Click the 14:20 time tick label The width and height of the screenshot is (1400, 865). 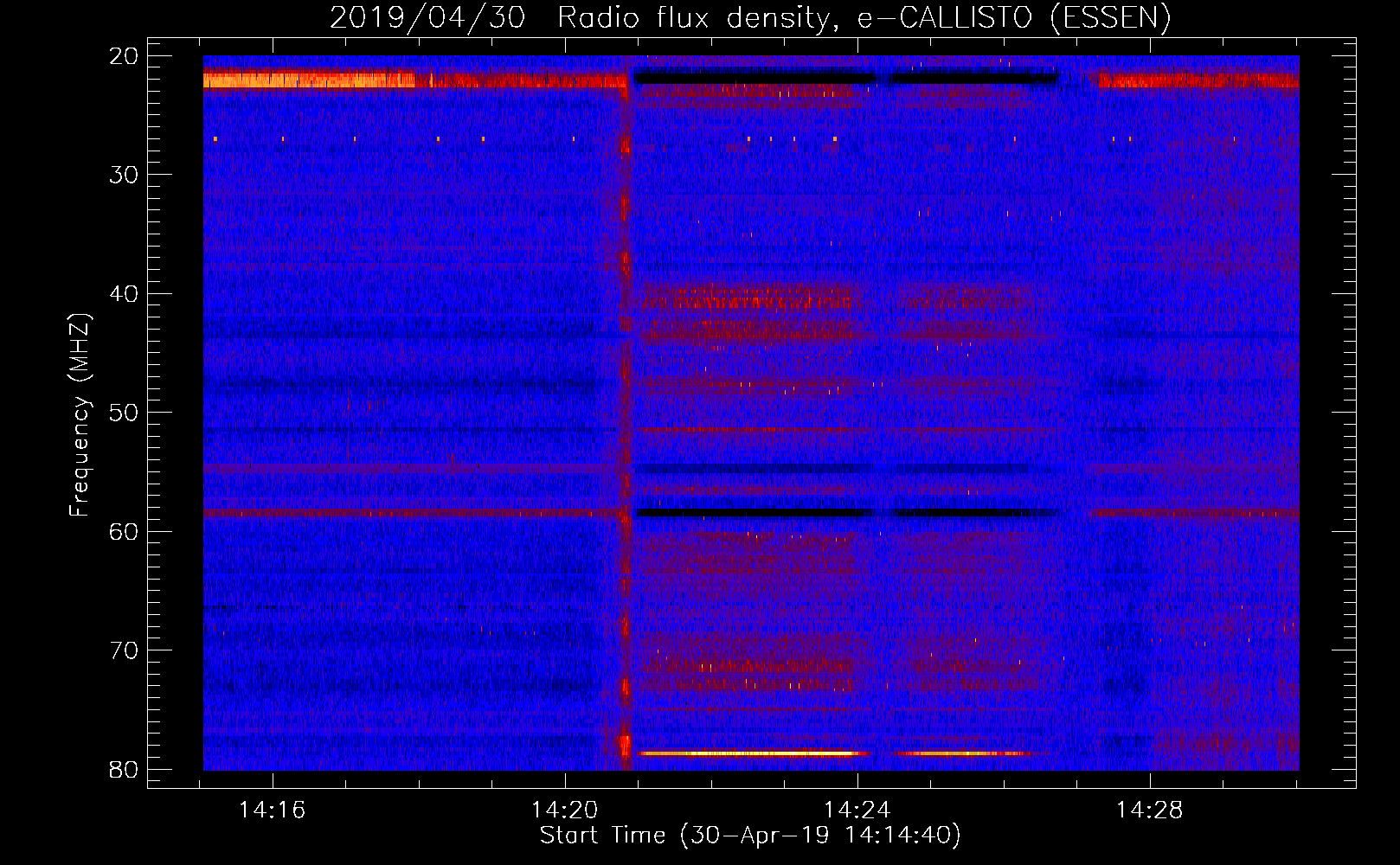coord(564,811)
